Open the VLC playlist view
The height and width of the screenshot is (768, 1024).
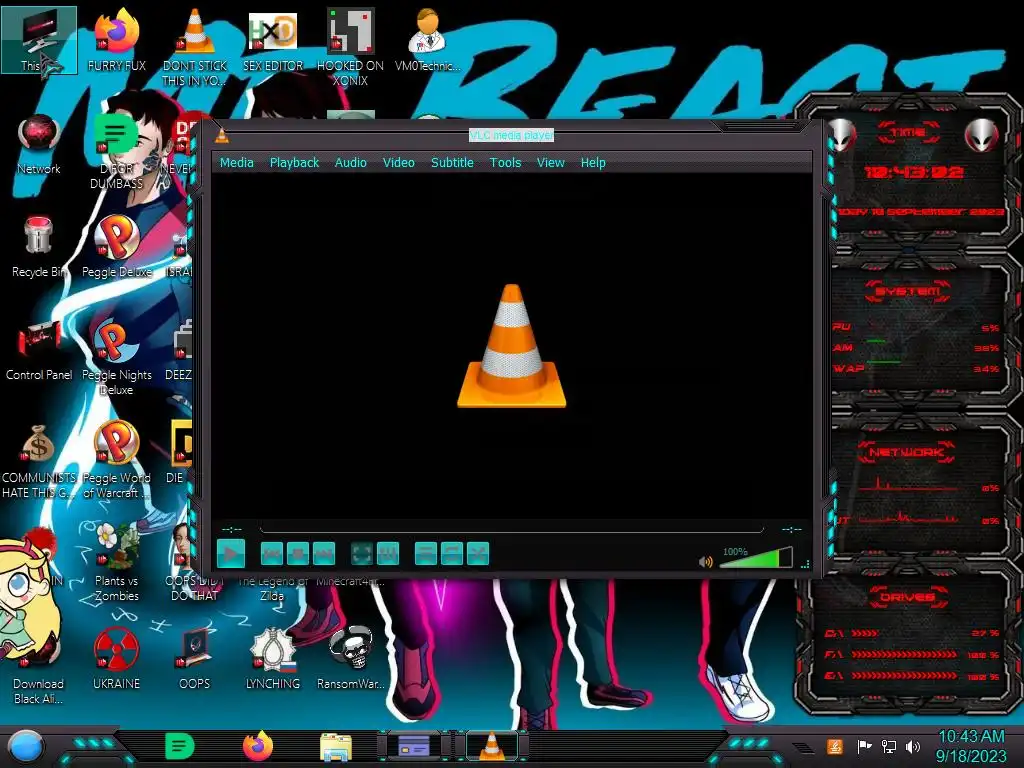426,554
